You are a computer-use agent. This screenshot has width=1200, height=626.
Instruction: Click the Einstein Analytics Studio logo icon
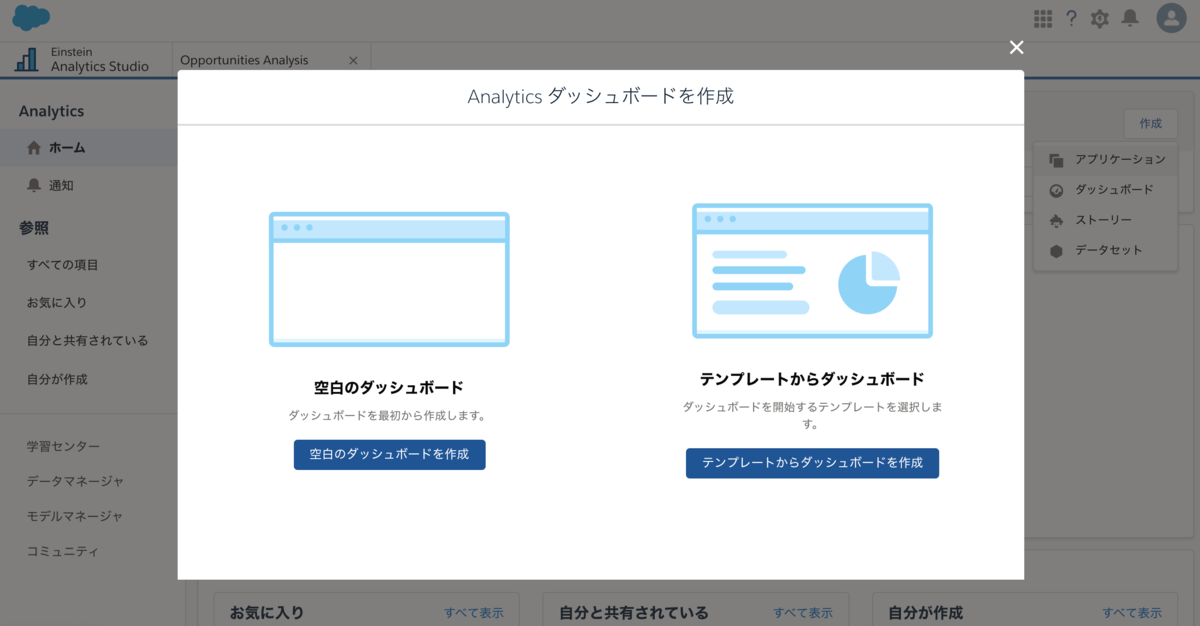pos(25,60)
